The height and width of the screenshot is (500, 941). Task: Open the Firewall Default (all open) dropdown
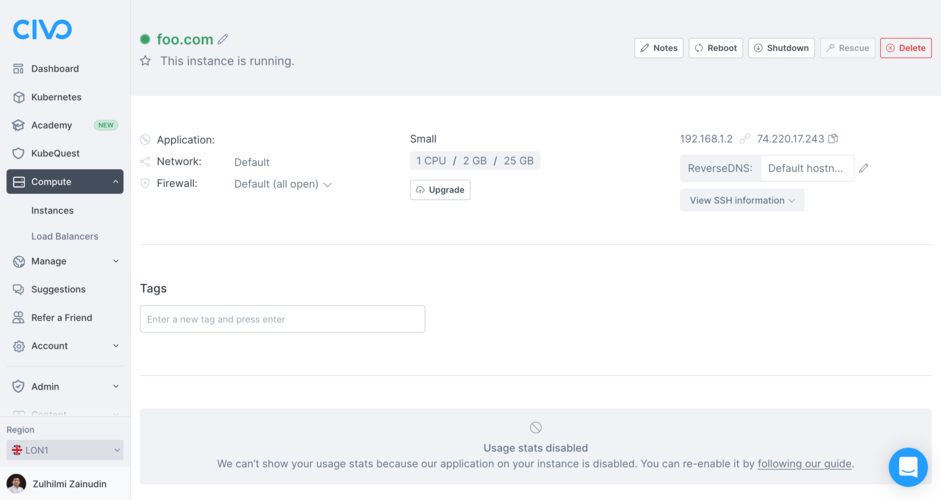coord(283,184)
